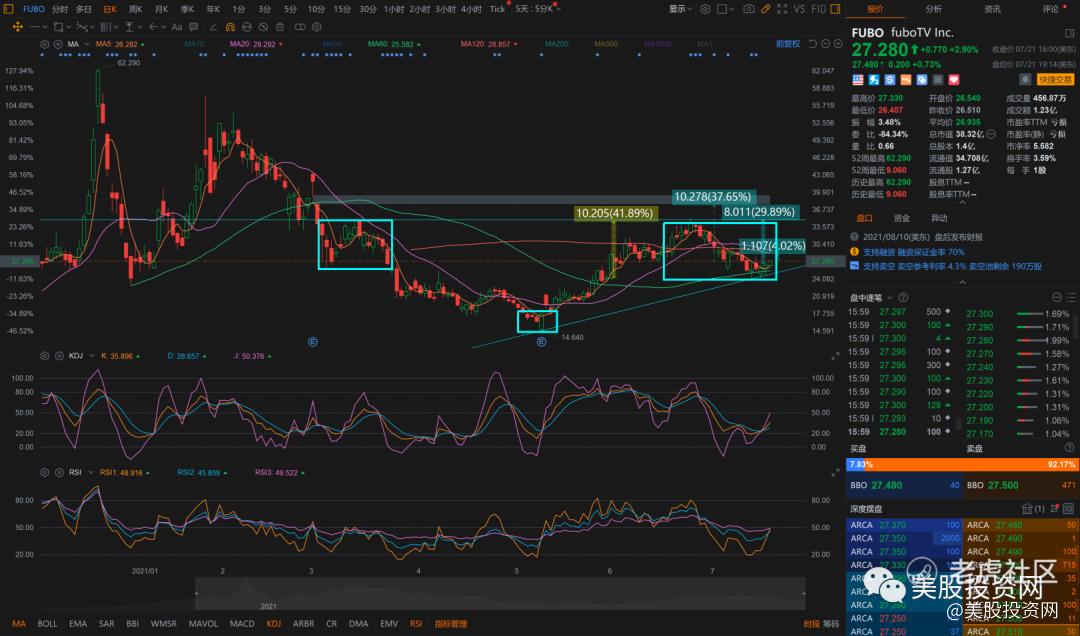Open the 5天:5分K period dropdown
The width and height of the screenshot is (1080, 636).
pos(537,9)
